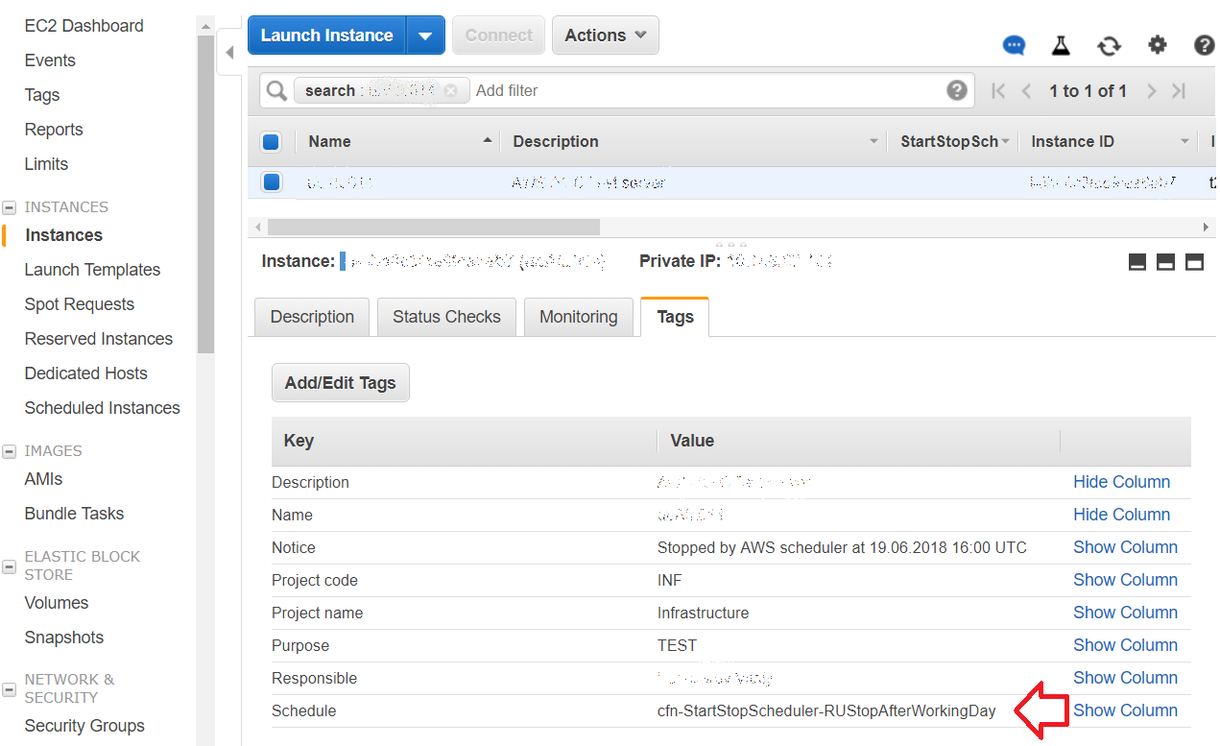
Task: Show Column for the Purpose tag
Action: pos(1125,646)
